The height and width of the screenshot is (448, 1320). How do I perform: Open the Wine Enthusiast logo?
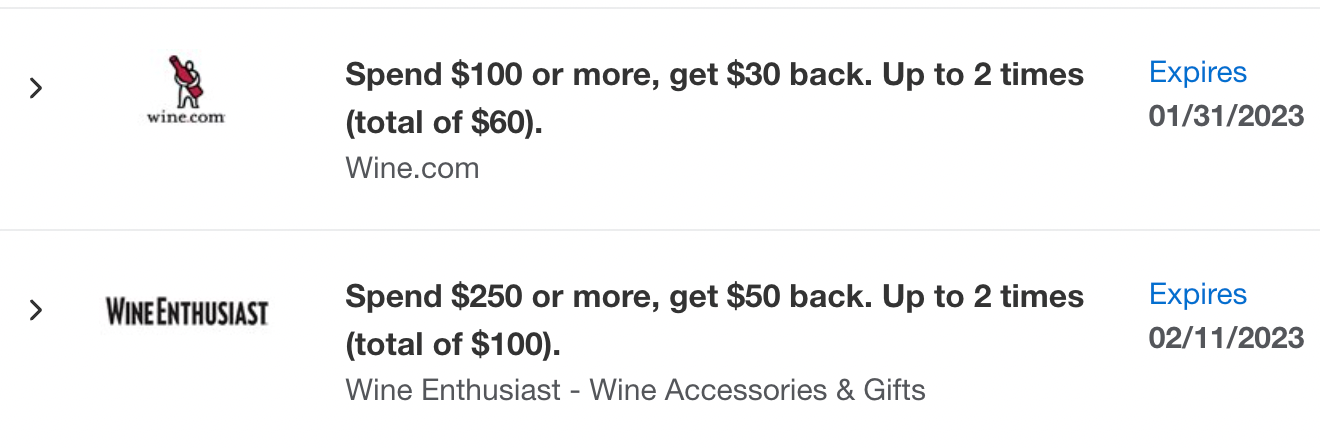click(x=187, y=312)
